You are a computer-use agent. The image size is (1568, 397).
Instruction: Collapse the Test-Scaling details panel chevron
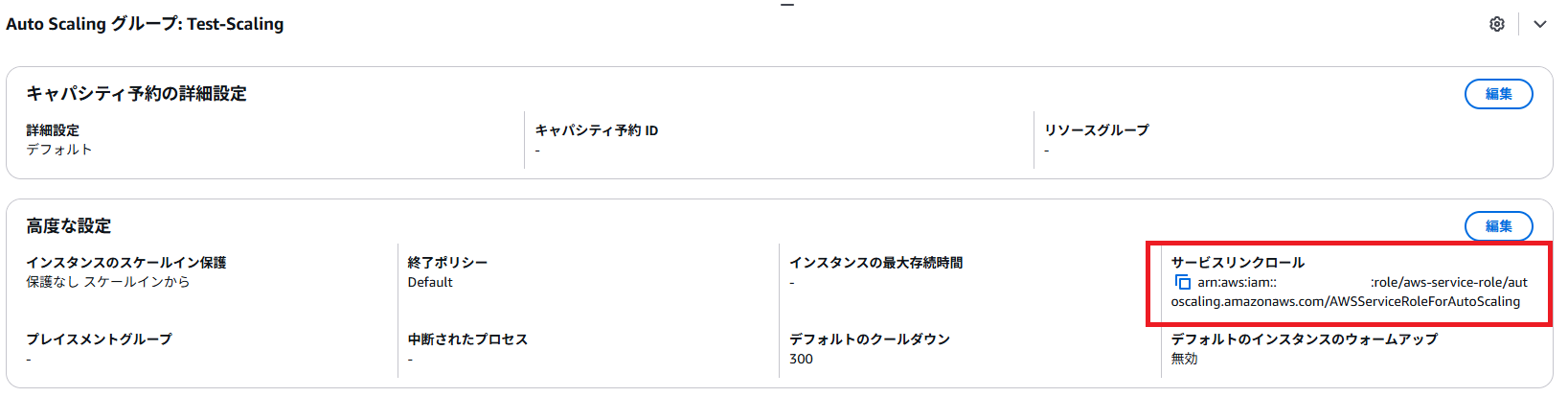point(1539,24)
